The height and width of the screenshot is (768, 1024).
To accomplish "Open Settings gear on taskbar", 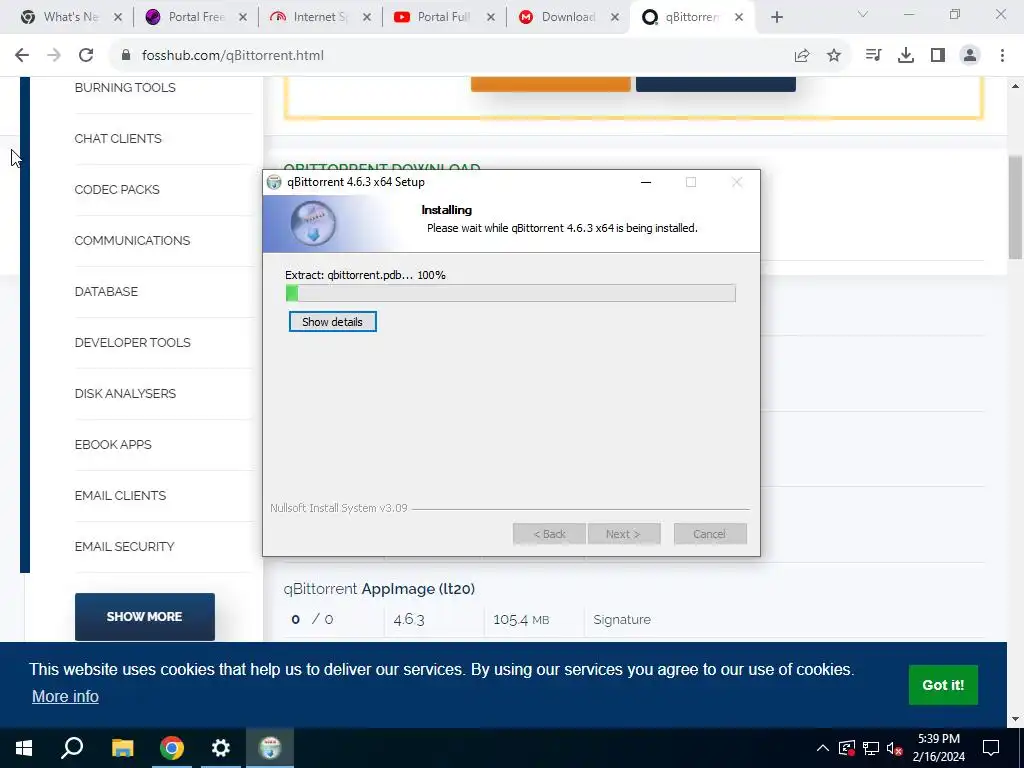I will (x=221, y=748).
